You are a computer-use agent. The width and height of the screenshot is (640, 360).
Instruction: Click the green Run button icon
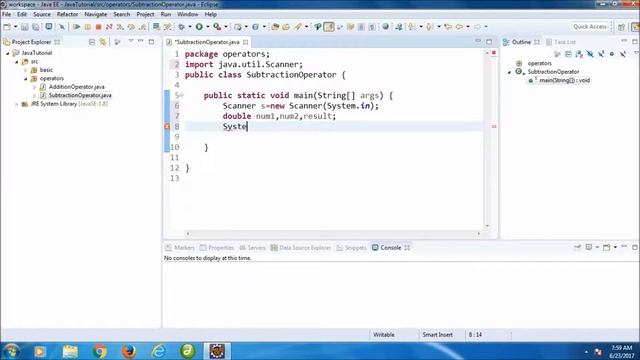point(199,27)
